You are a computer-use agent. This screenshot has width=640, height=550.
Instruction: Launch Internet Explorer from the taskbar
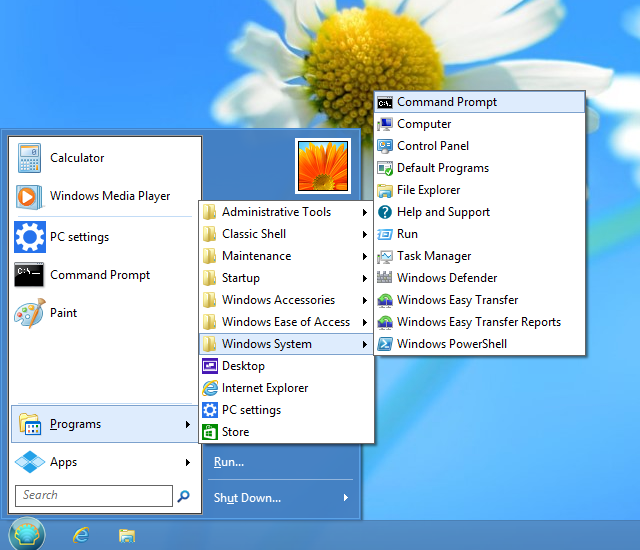(81, 535)
